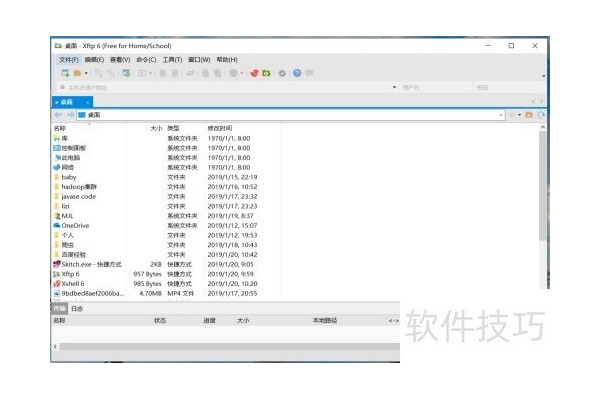Screen dimensions: 600x400
Task: Click the grey globe transfer-type icon
Action: click(233, 73)
